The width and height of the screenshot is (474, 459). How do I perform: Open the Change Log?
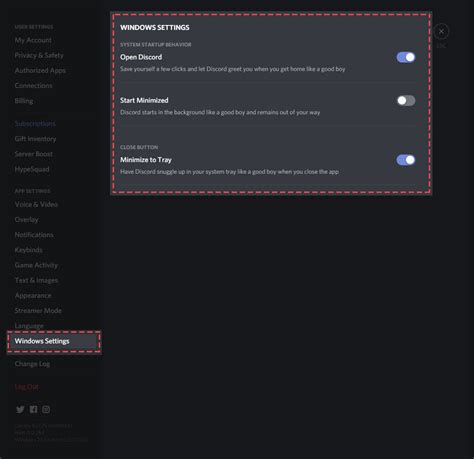tap(32, 364)
